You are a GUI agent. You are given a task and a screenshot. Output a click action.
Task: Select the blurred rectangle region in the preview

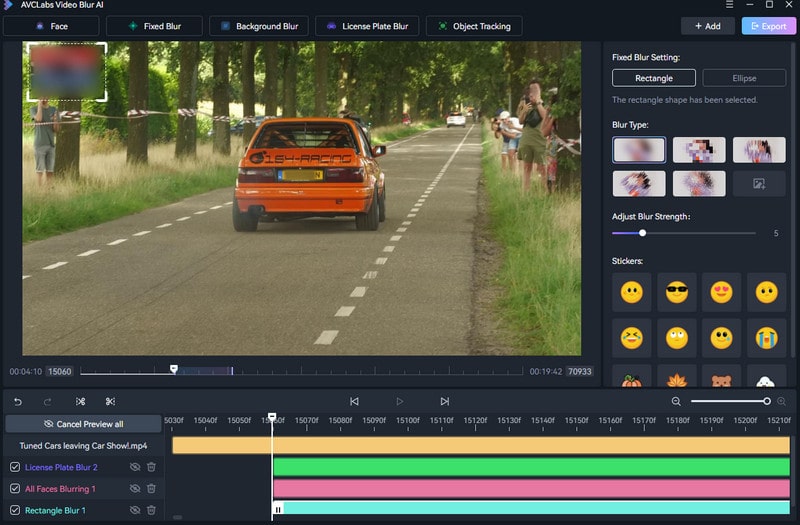67,71
